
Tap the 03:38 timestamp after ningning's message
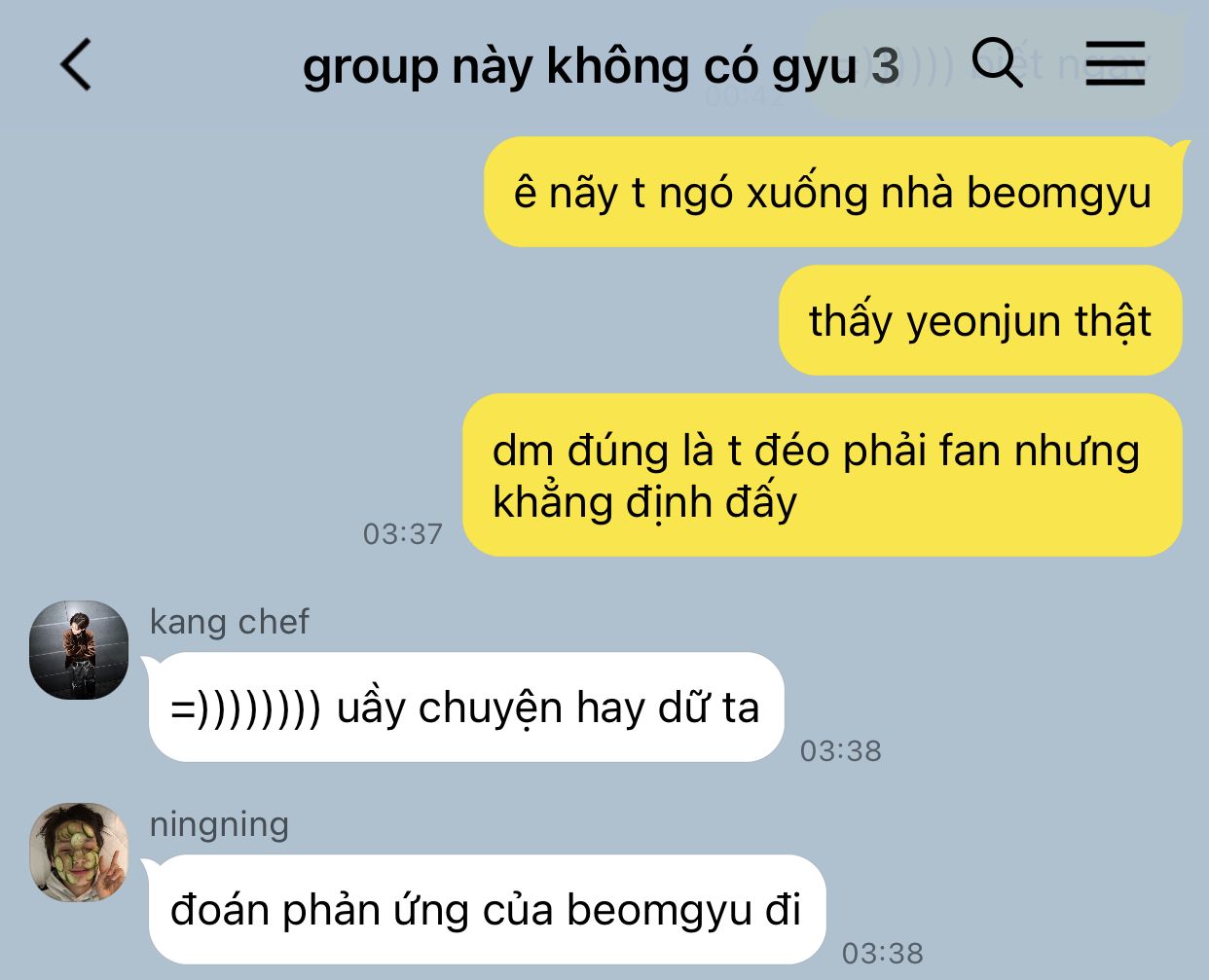click(883, 953)
